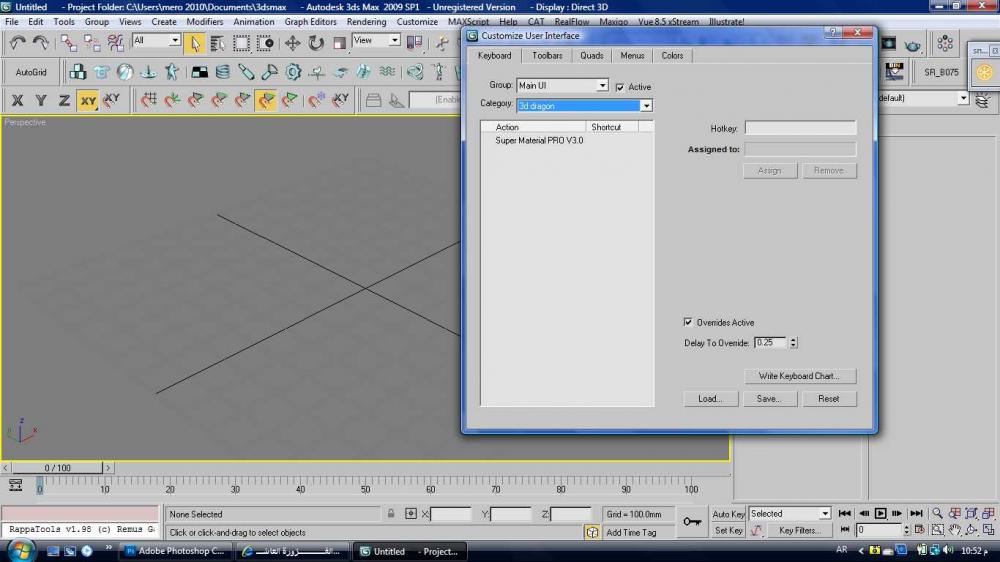Open the Graph Editors menu
The height and width of the screenshot is (562, 1000).
coord(310,22)
